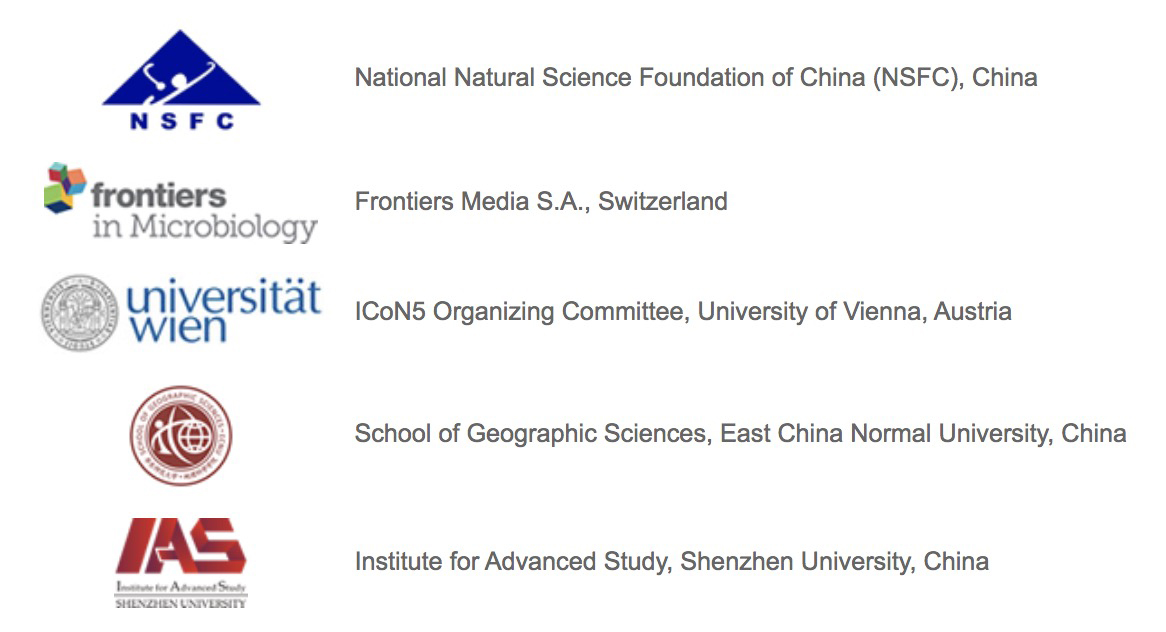The image size is (1166, 632).
Task: Click "University of Vienna, Austria" in the text
Action: 854,312
